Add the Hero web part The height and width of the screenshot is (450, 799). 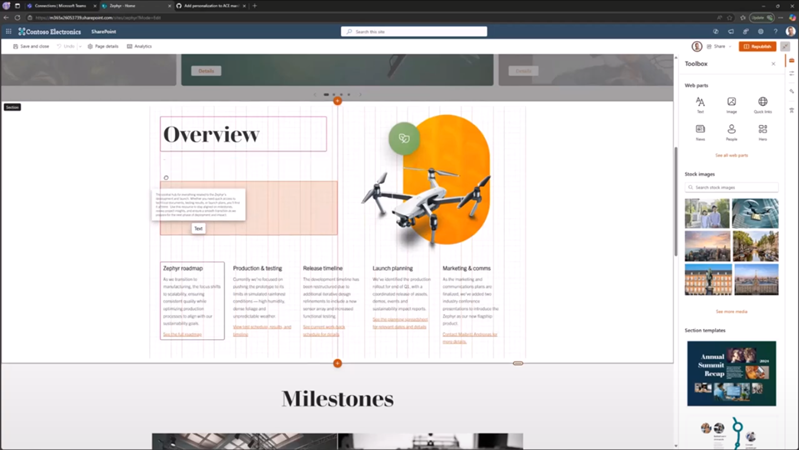(762, 132)
